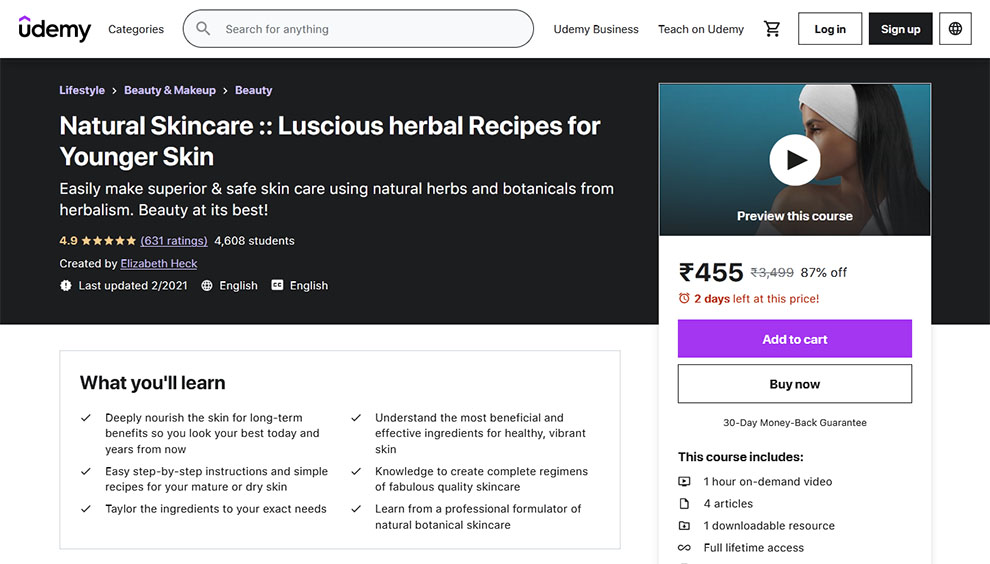990x564 pixels.
Task: Click the 4,608 students text
Action: 254,241
